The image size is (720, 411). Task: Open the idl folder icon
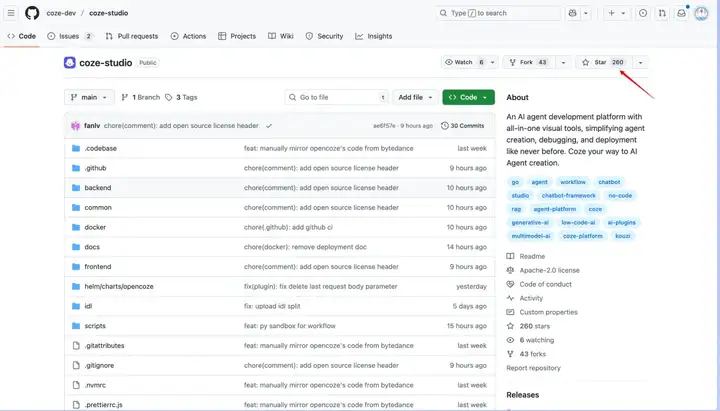pyautogui.click(x=76, y=306)
